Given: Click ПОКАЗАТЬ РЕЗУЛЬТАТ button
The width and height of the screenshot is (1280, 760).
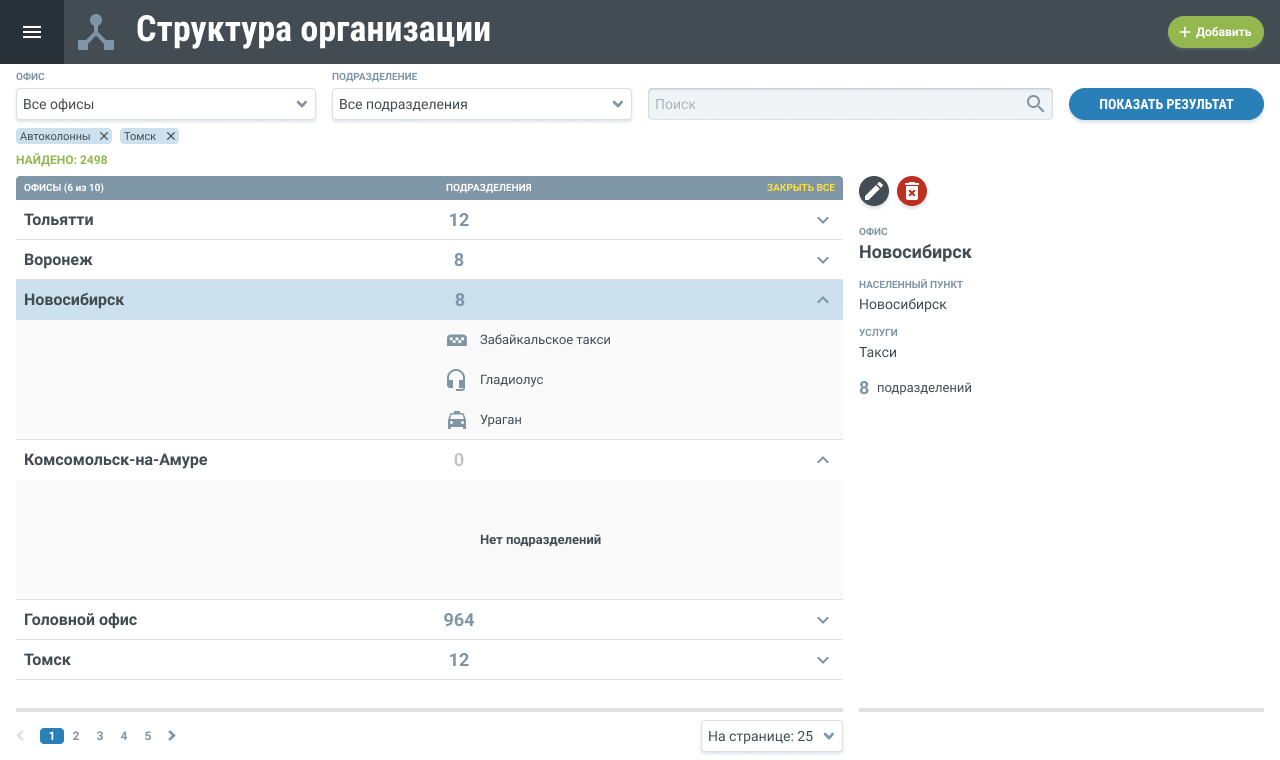Looking at the screenshot, I should [1166, 104].
